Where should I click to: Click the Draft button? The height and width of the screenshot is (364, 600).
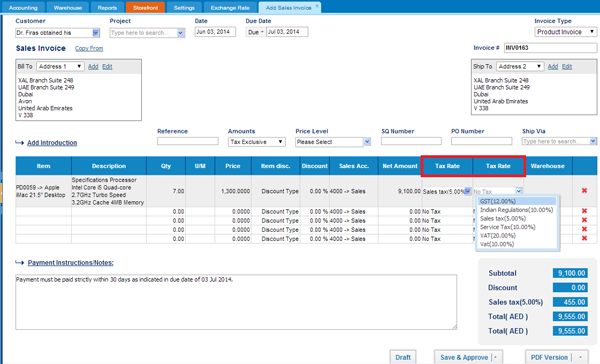point(403,357)
